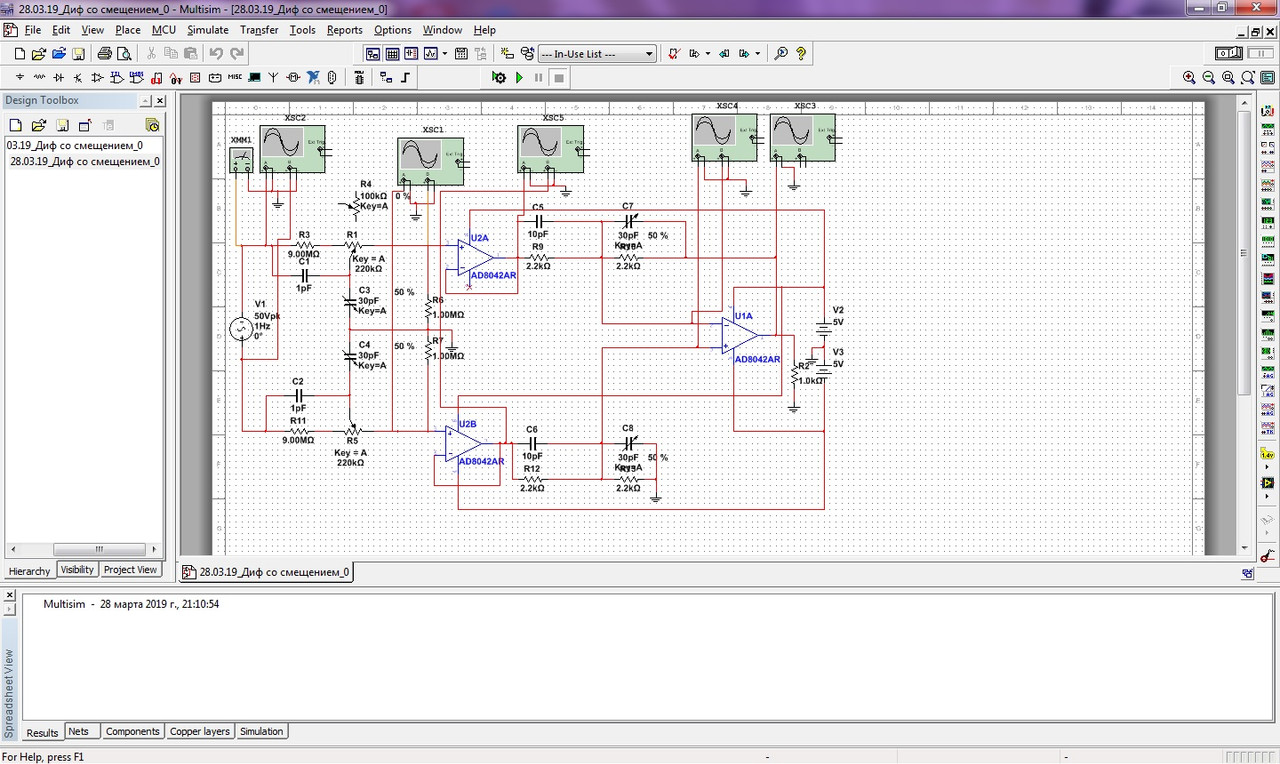
Task: Select the 03.19_Диф со смещением_0 tree root
Action: tap(75, 145)
